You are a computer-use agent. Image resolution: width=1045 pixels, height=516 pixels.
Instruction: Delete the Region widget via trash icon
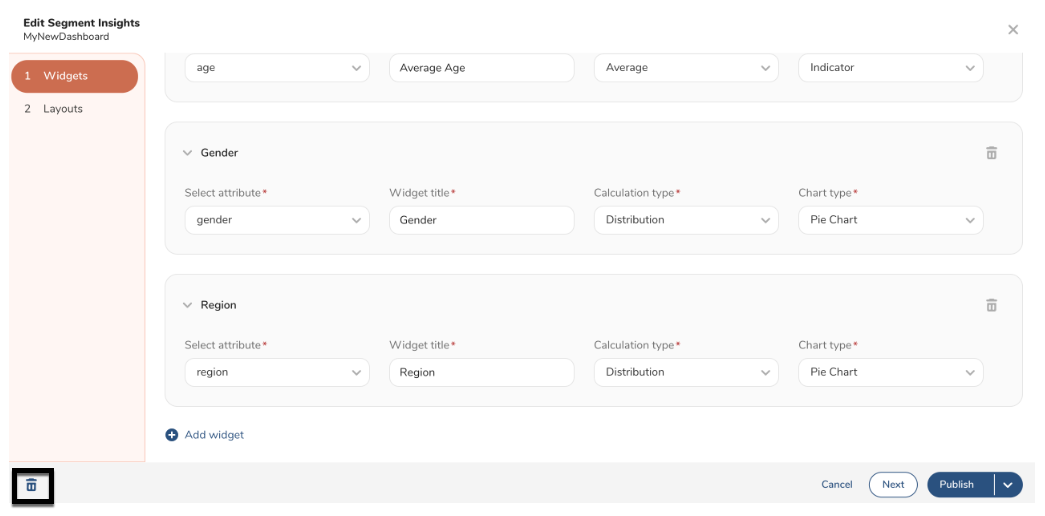[991, 305]
